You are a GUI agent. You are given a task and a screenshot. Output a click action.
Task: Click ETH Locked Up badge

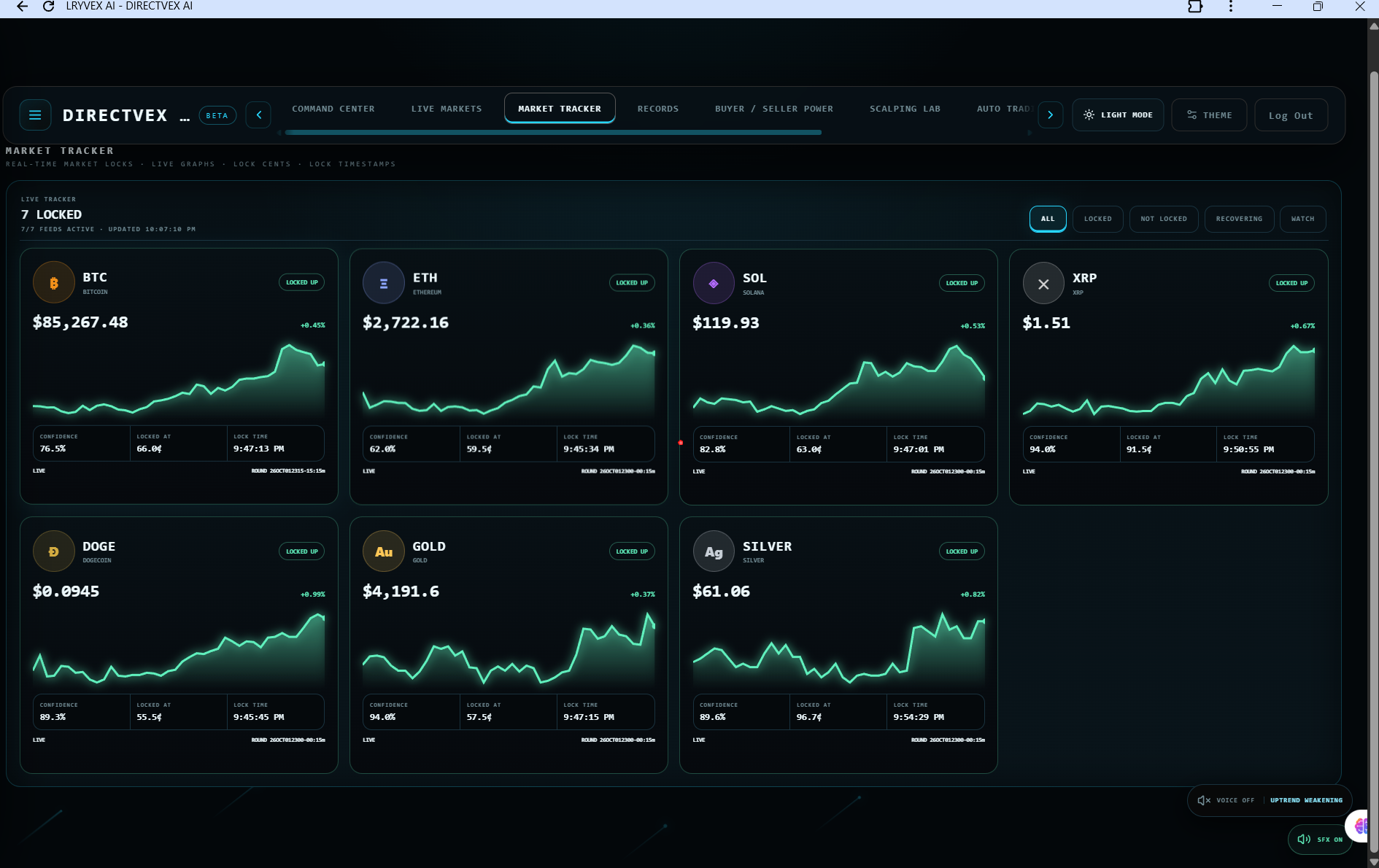coord(632,283)
